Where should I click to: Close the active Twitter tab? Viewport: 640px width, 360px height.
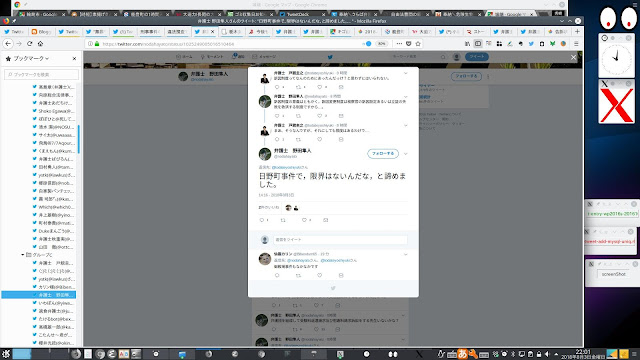click(x=212, y=31)
